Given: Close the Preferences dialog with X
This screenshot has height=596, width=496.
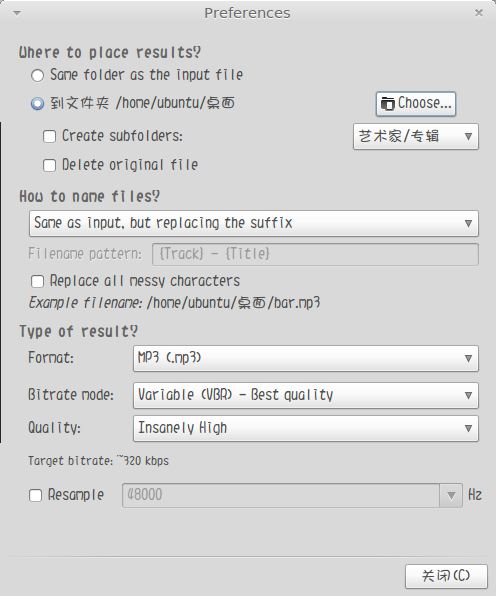Looking at the screenshot, I should (x=479, y=13).
